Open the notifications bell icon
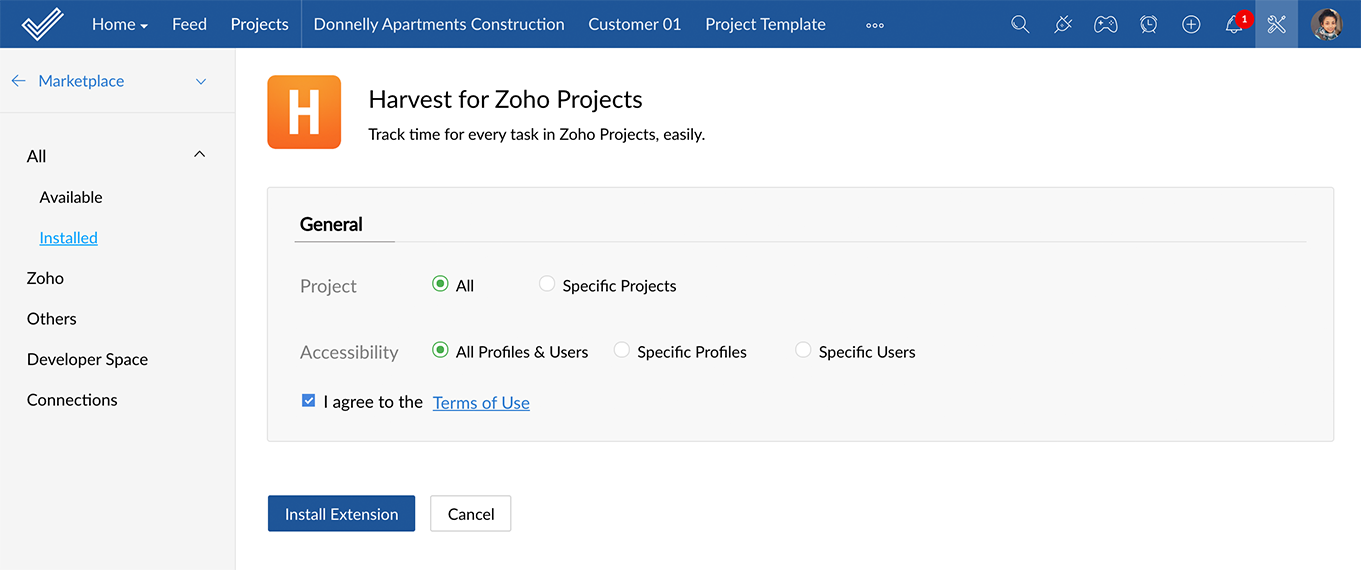 (x=1234, y=25)
